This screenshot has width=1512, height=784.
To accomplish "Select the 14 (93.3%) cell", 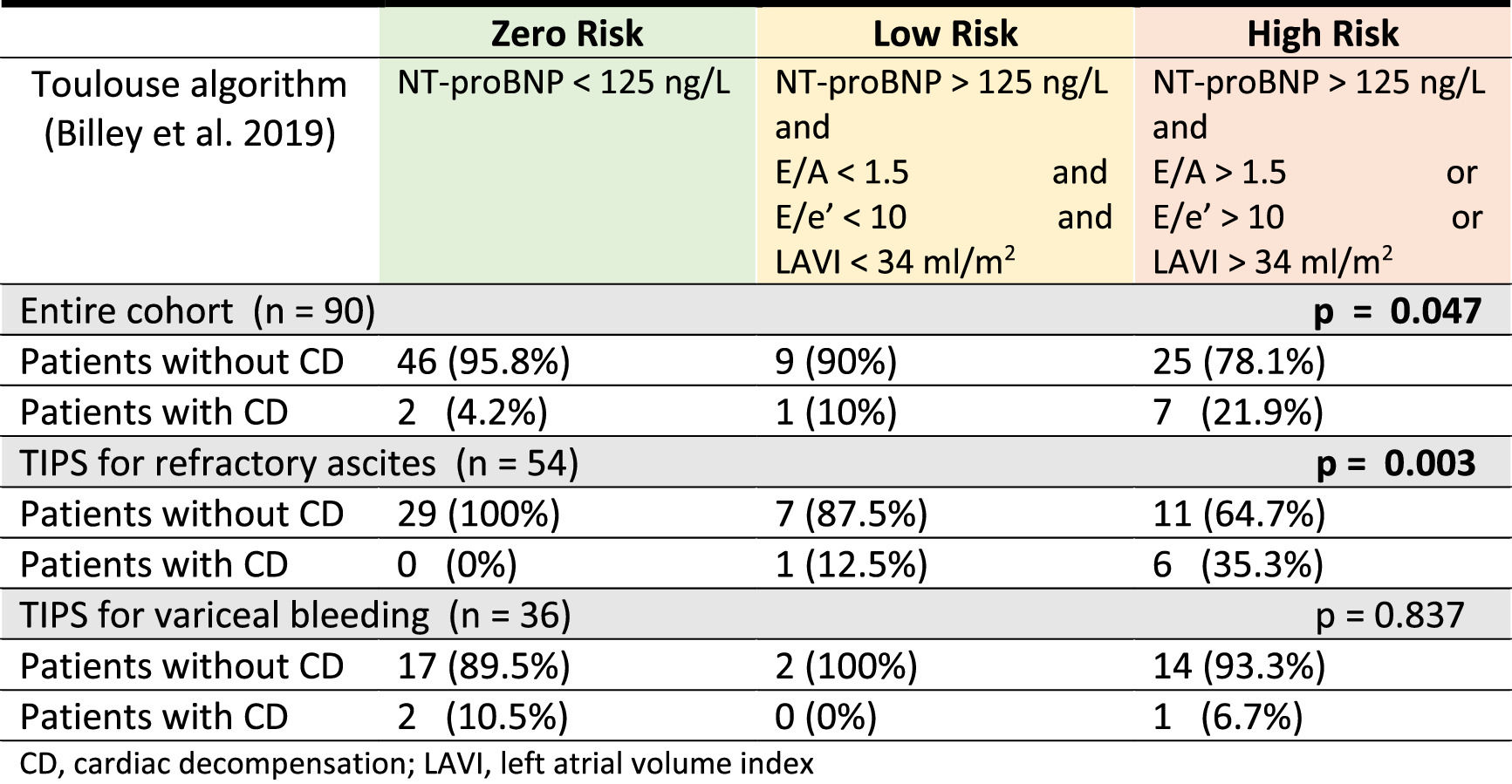I will click(1239, 665).
